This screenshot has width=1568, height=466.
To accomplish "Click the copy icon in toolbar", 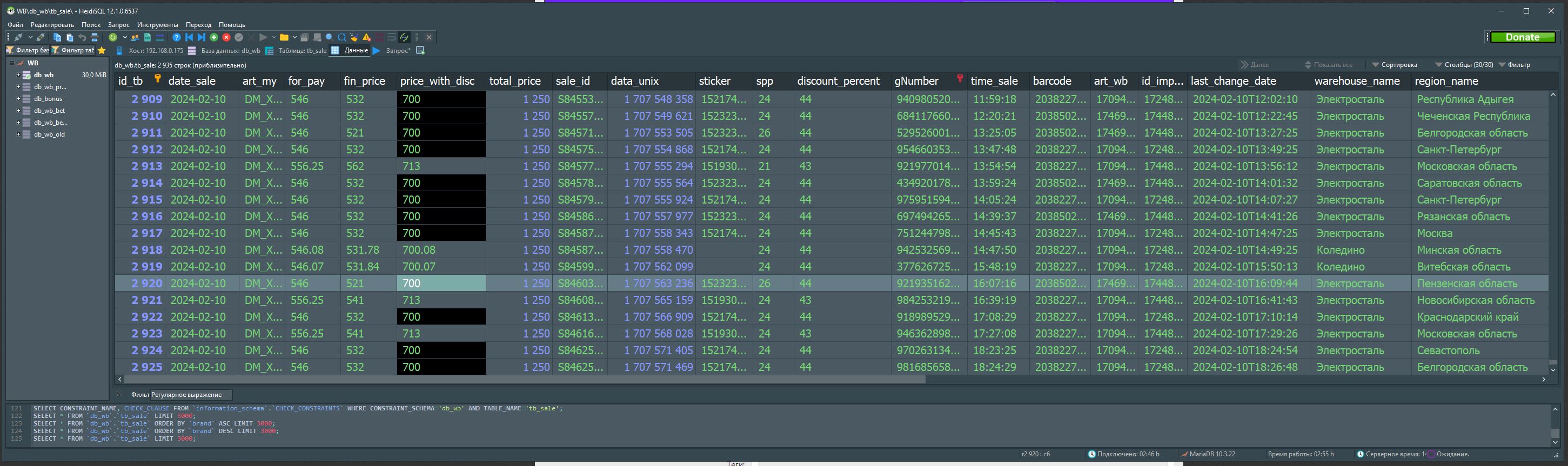I will (x=57, y=37).
